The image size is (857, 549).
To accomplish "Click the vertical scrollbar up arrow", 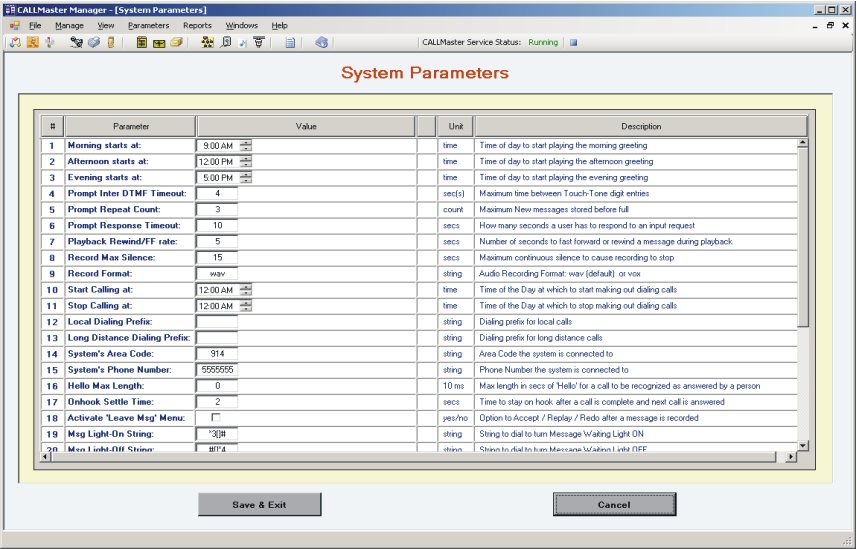I will (x=802, y=143).
